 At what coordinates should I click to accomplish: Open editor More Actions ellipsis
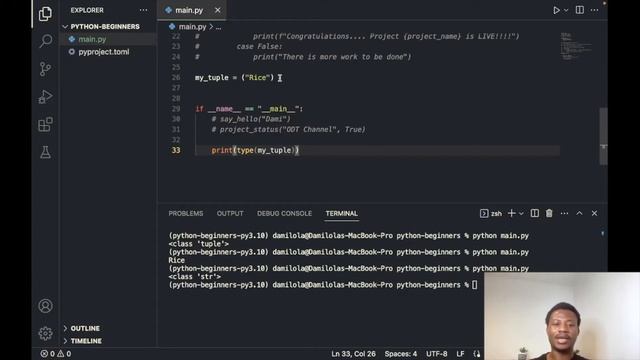coord(594,10)
